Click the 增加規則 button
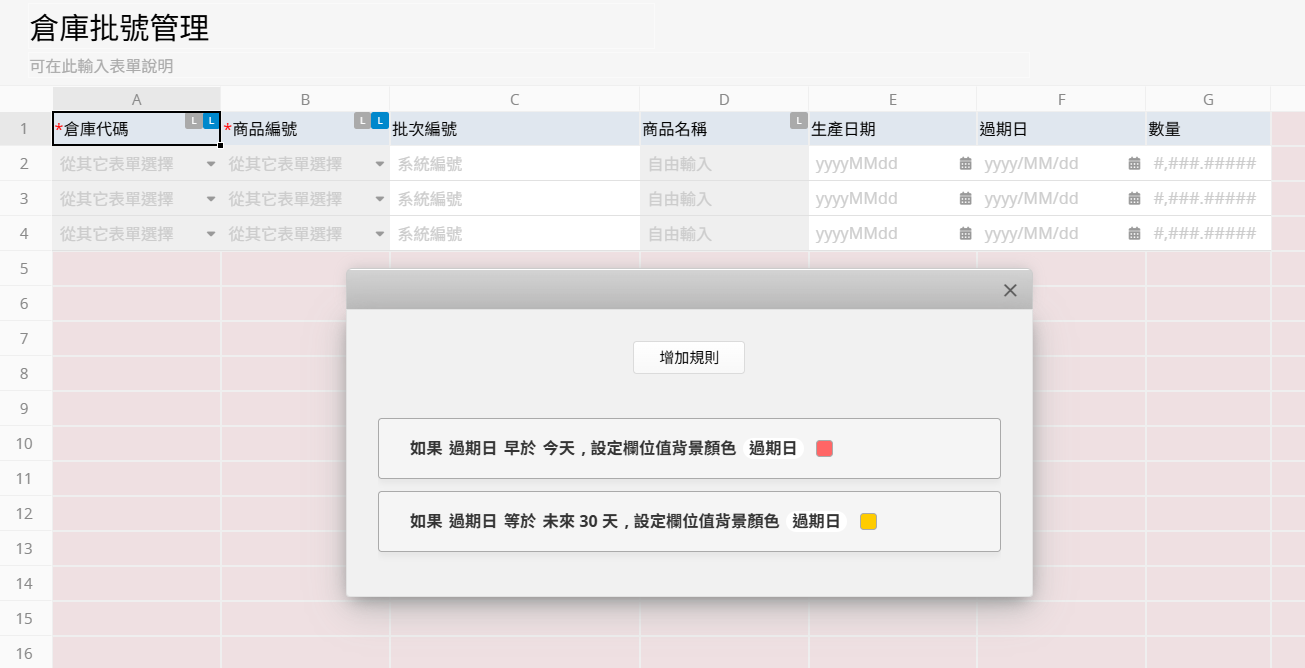Screen dimensions: 1305x668 [x=688, y=358]
